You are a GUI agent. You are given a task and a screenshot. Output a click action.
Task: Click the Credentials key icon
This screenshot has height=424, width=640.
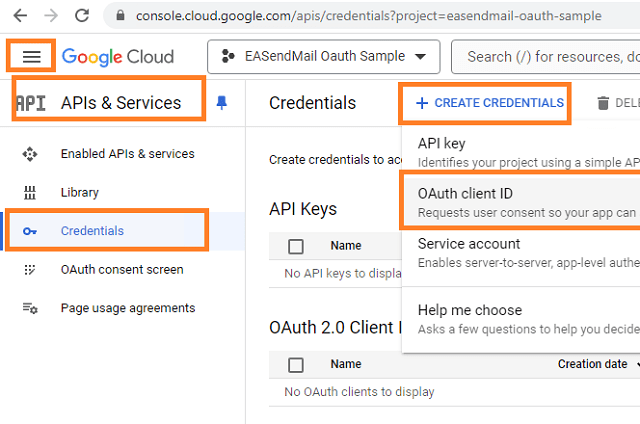(x=30, y=231)
